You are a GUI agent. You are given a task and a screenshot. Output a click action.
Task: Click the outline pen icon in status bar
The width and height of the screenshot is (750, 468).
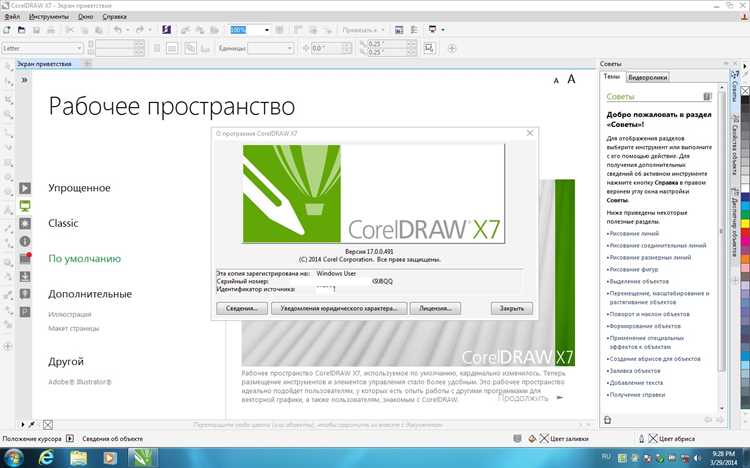tap(641, 438)
